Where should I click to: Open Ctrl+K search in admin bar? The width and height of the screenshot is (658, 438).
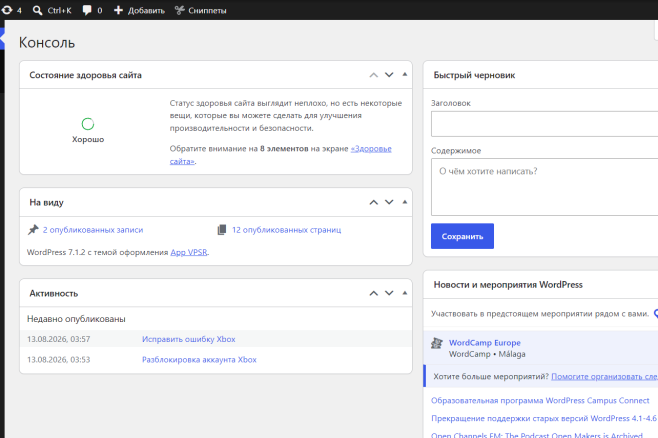click(x=52, y=10)
